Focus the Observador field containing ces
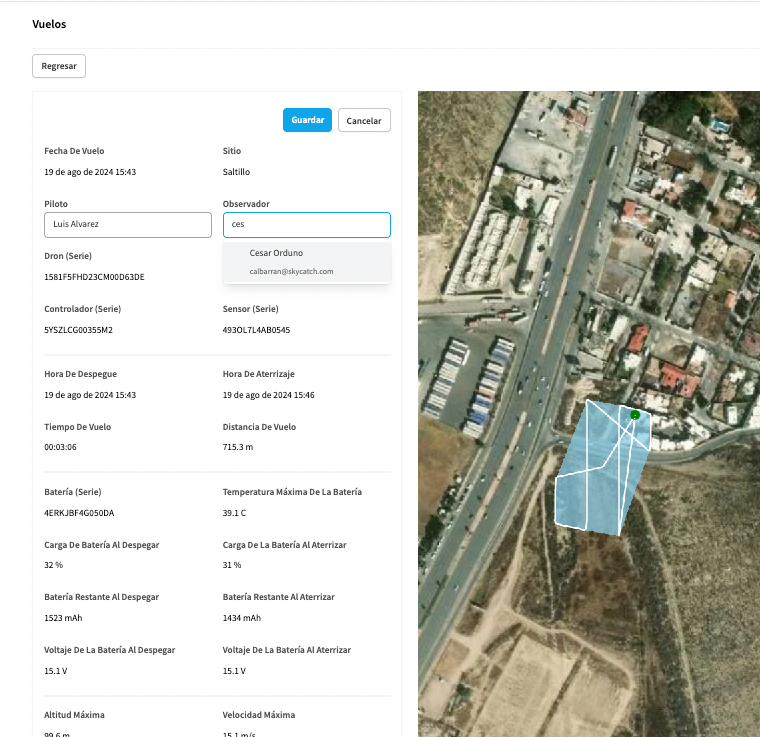The image size is (760, 737). 307,224
